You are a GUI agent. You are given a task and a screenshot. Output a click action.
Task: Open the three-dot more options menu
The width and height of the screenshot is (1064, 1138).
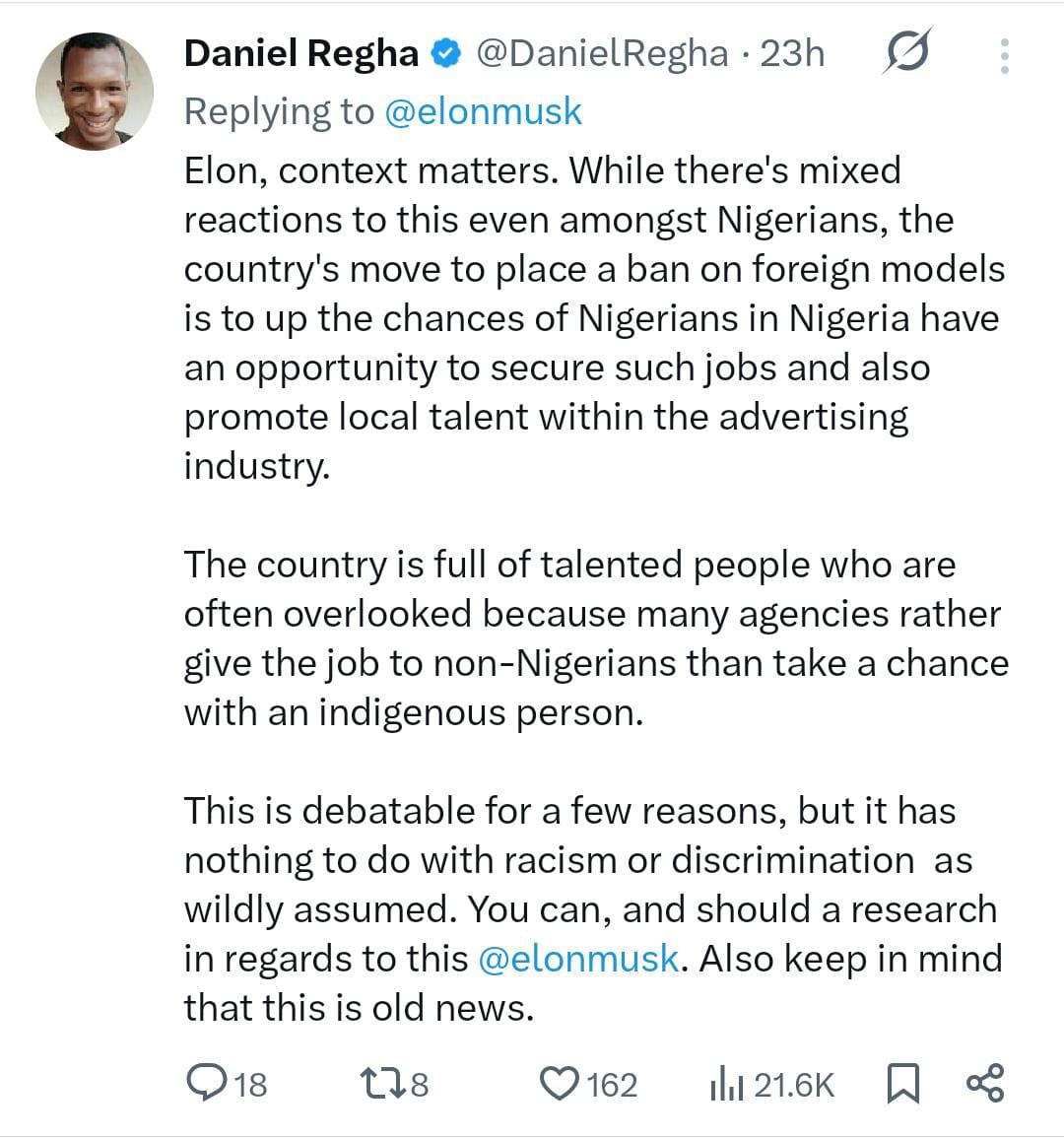[1004, 56]
